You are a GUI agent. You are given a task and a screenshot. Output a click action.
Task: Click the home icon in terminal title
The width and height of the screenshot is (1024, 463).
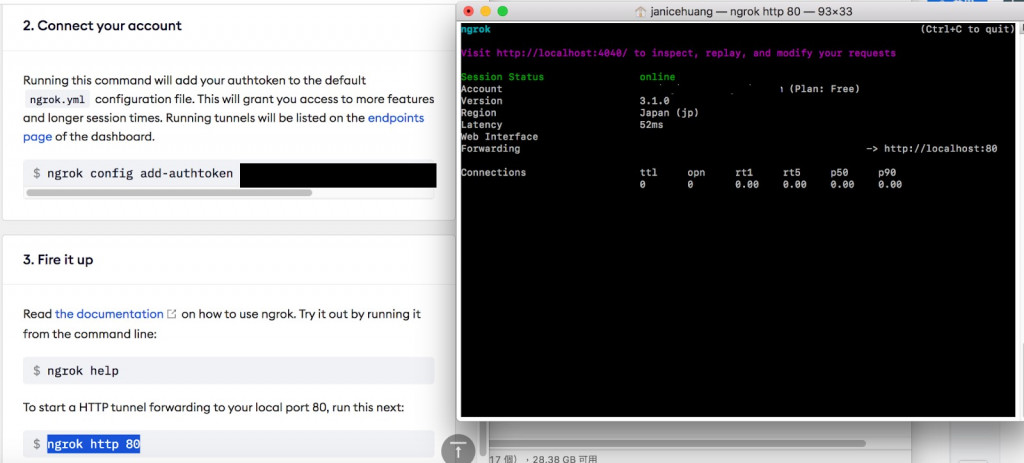tap(640, 12)
